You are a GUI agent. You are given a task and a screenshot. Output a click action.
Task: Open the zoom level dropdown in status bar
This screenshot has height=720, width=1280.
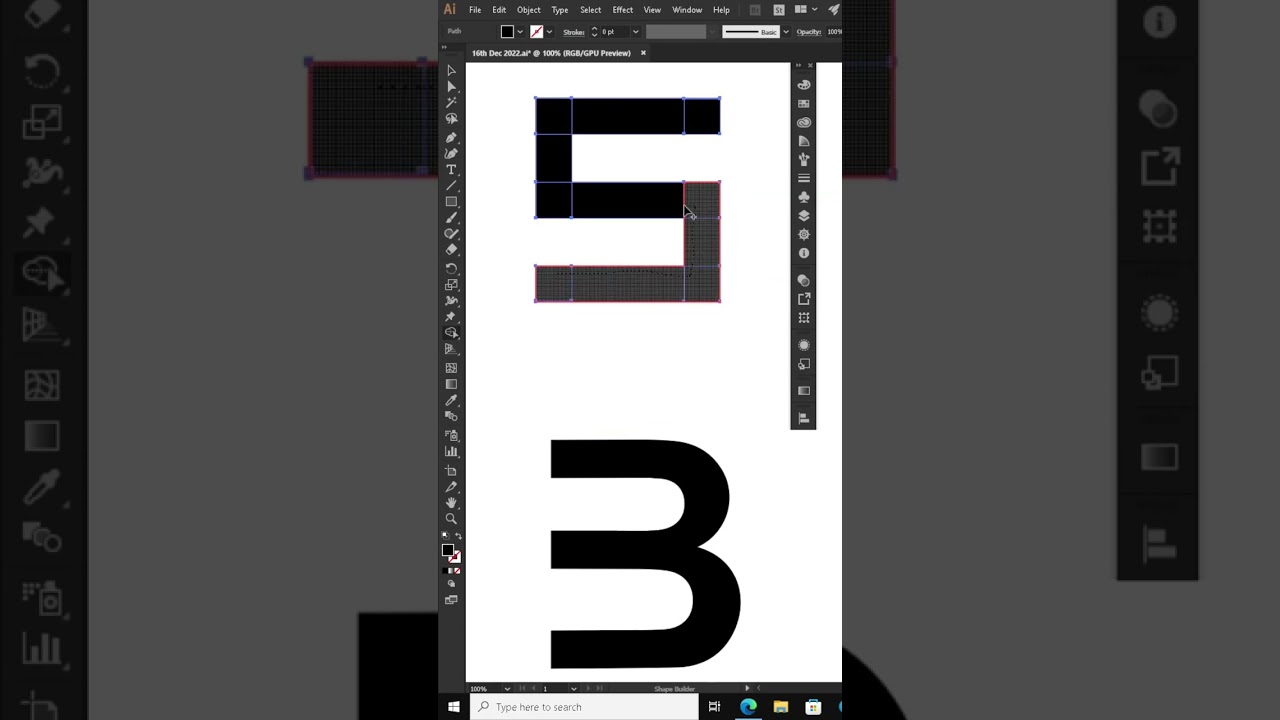click(x=507, y=688)
